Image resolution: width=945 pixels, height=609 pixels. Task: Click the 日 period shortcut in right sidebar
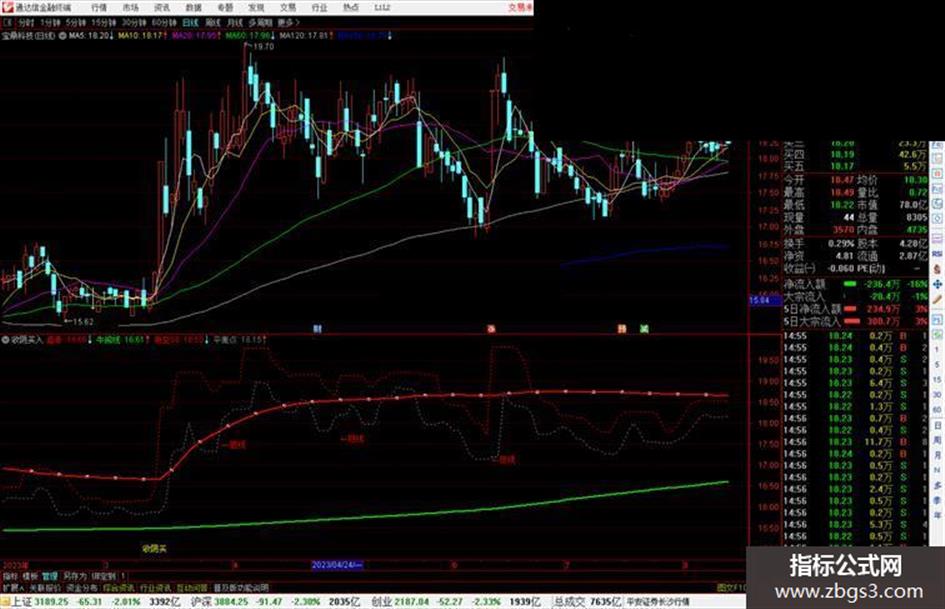pyautogui.click(x=937, y=426)
